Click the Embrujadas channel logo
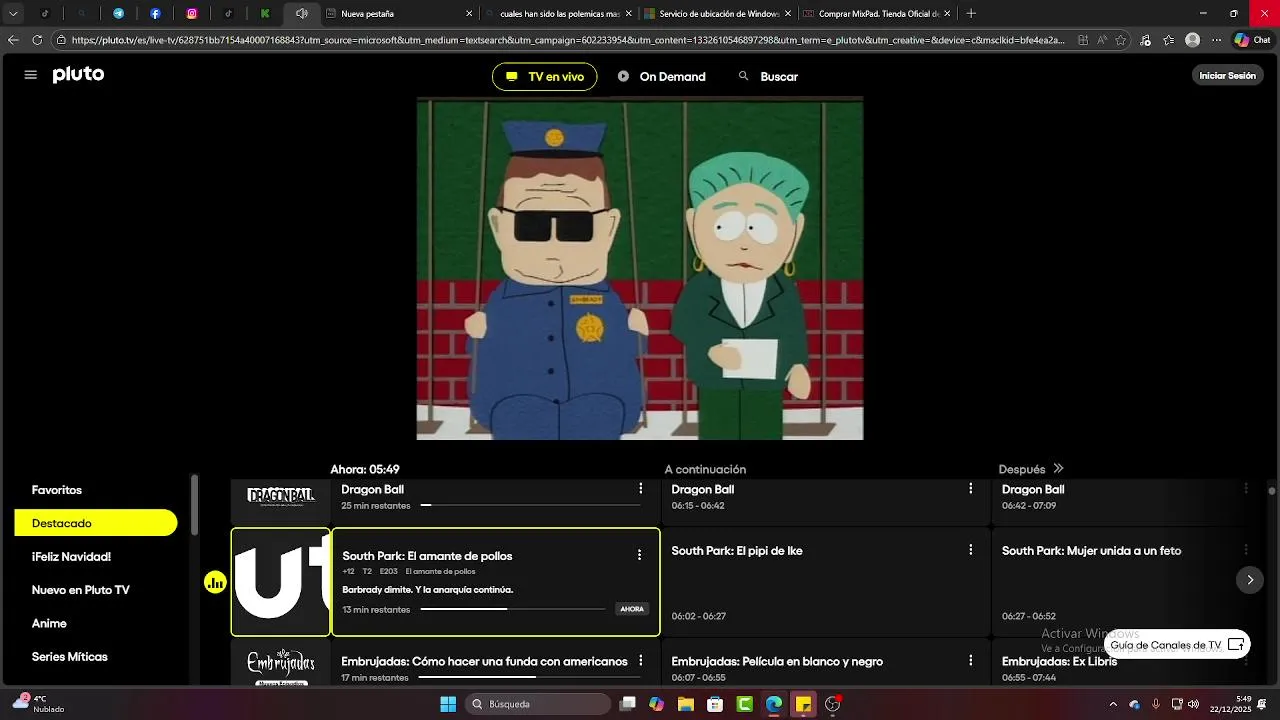 (281, 665)
